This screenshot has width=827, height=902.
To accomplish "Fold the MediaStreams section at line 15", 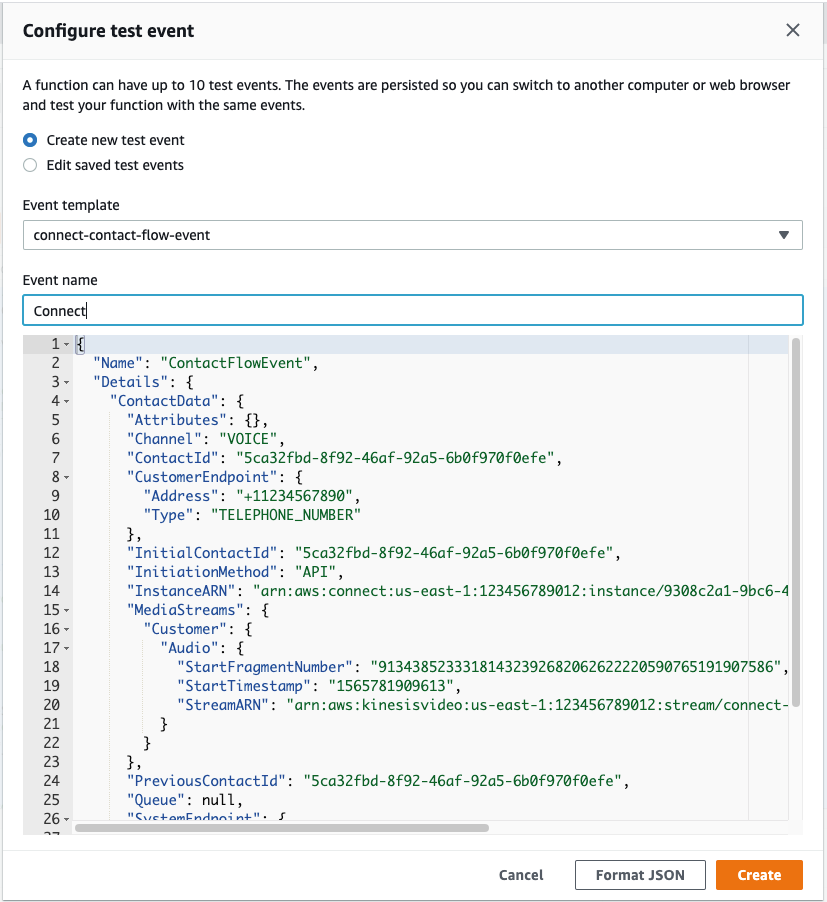I will click(66, 609).
